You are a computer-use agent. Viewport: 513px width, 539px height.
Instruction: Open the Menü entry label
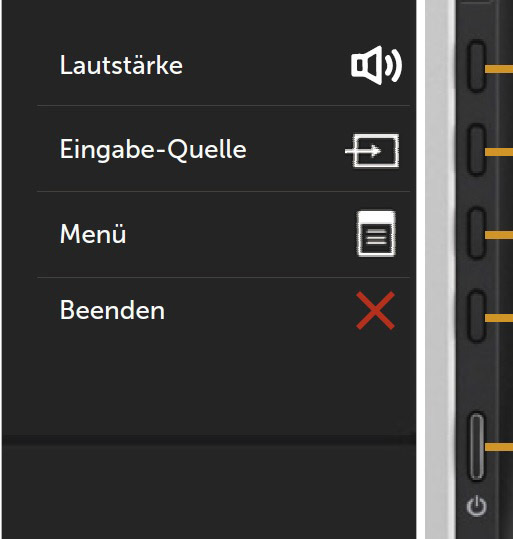(93, 234)
